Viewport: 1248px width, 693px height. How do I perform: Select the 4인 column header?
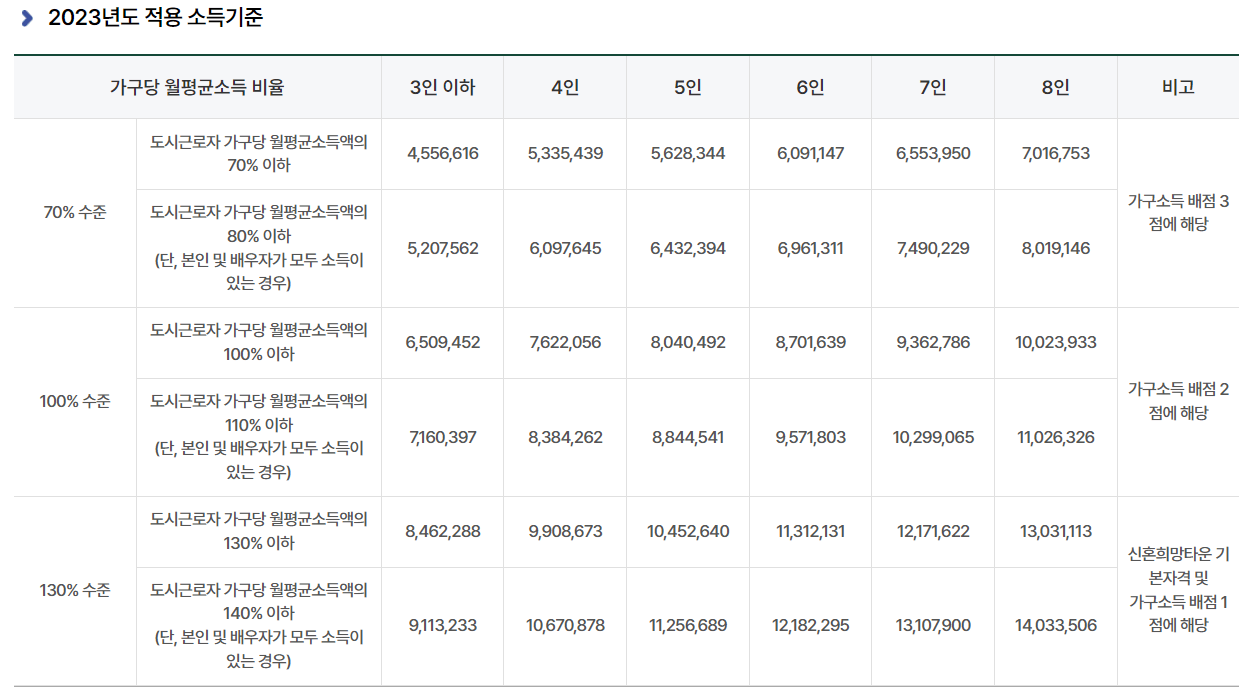(x=565, y=87)
